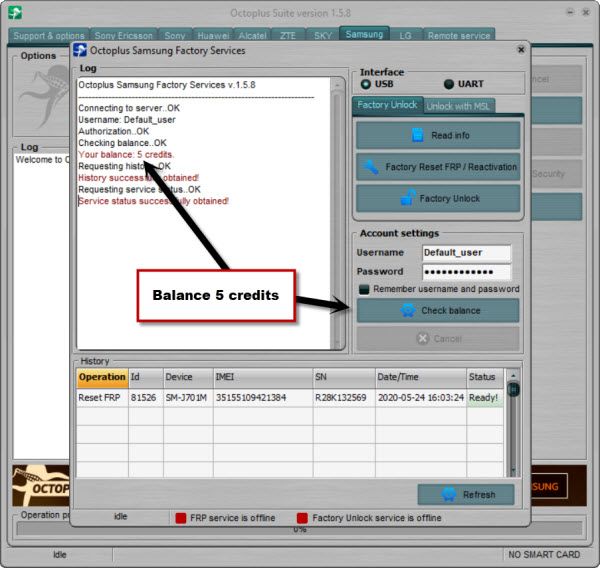Click the Username input field

[466, 253]
